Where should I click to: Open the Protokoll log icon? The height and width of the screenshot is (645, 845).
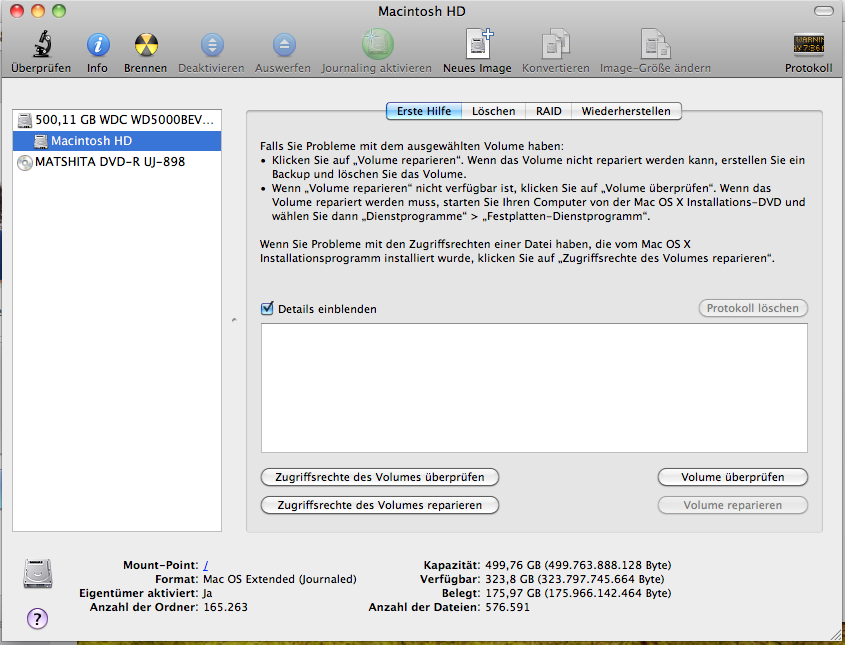pos(808,45)
